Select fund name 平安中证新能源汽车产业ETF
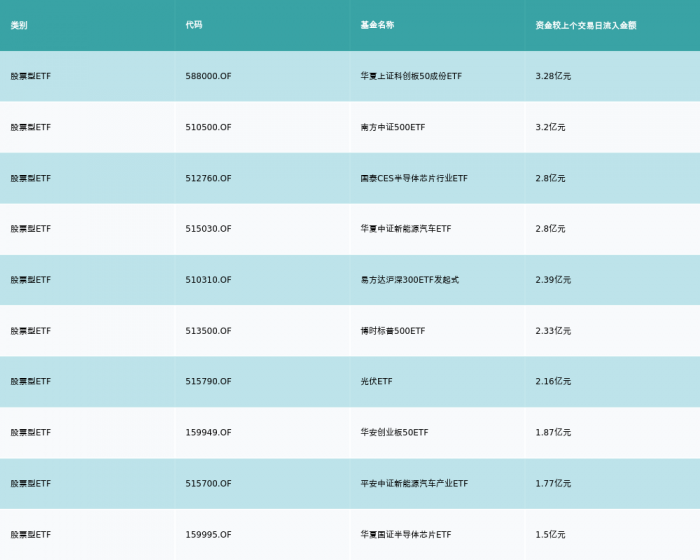 (414, 484)
